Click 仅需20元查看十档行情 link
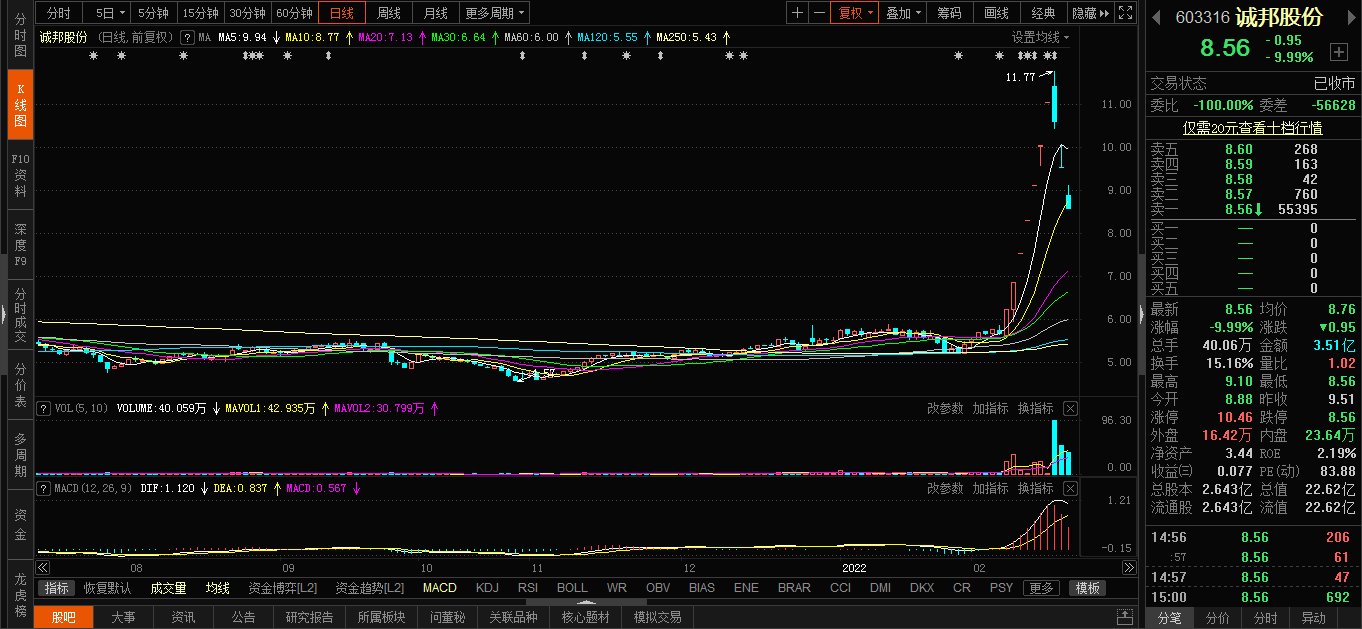Image resolution: width=1362 pixels, height=629 pixels. click(1252, 128)
